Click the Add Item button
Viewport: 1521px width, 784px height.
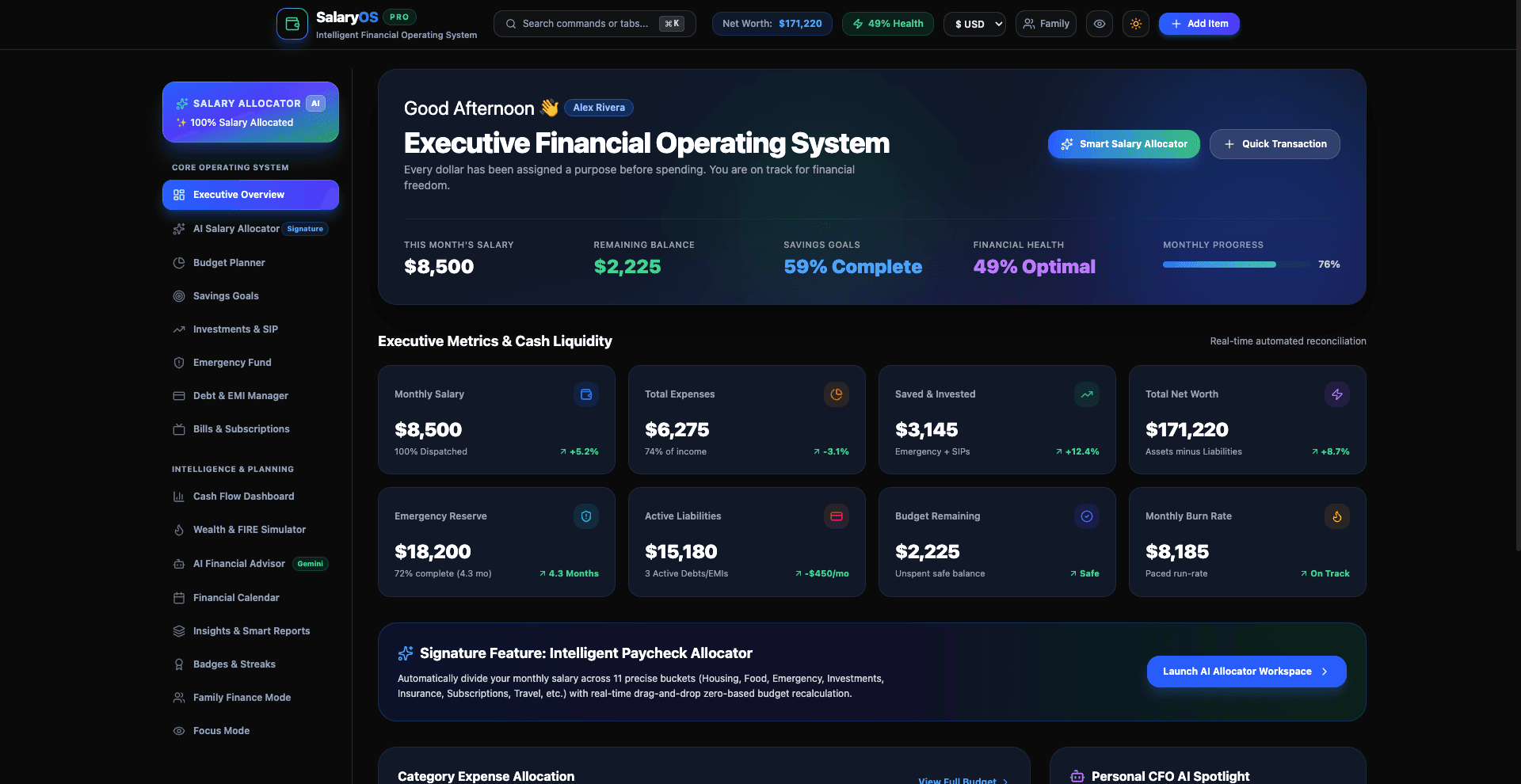1199,24
